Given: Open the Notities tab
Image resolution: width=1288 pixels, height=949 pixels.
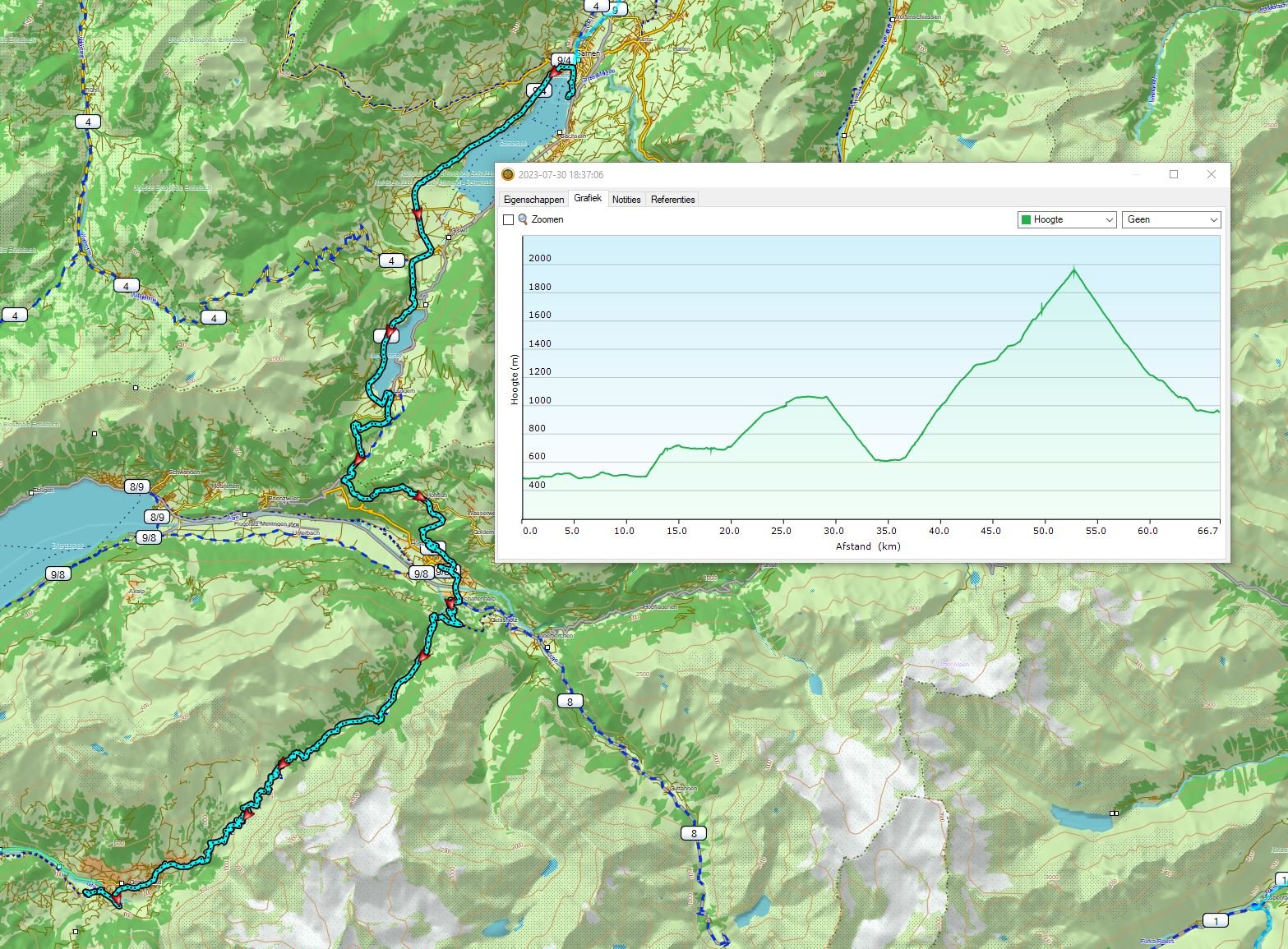Looking at the screenshot, I should [626, 200].
